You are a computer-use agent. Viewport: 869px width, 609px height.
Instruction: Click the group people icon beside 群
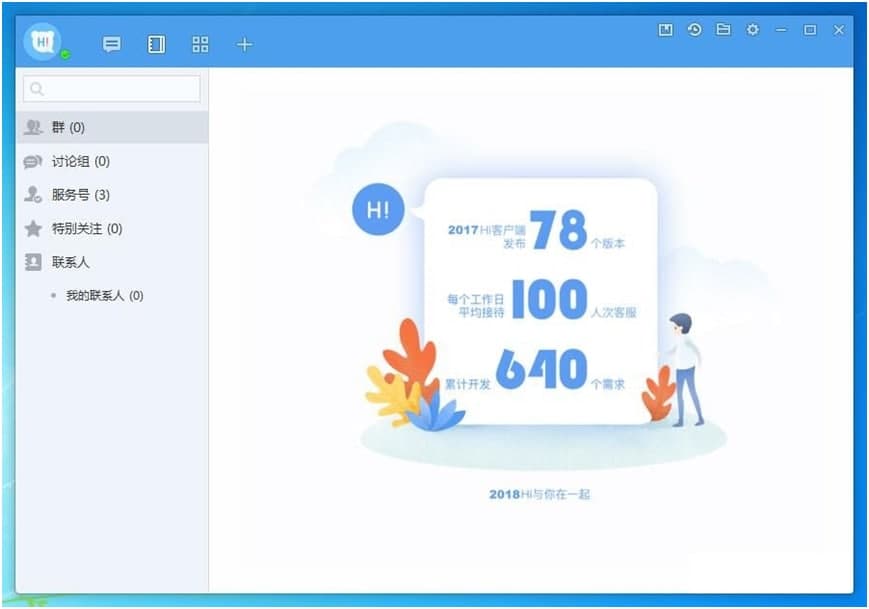[33, 127]
